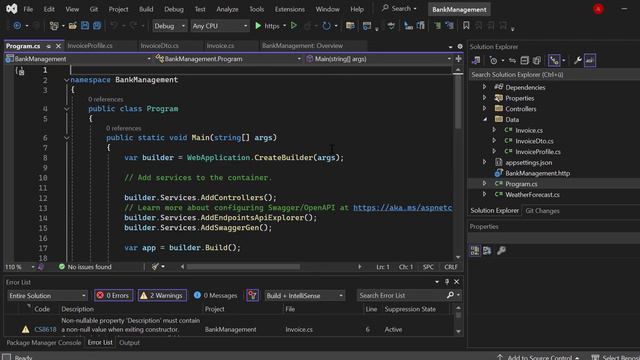
Task: Open the Extensions menu
Action: point(289,9)
